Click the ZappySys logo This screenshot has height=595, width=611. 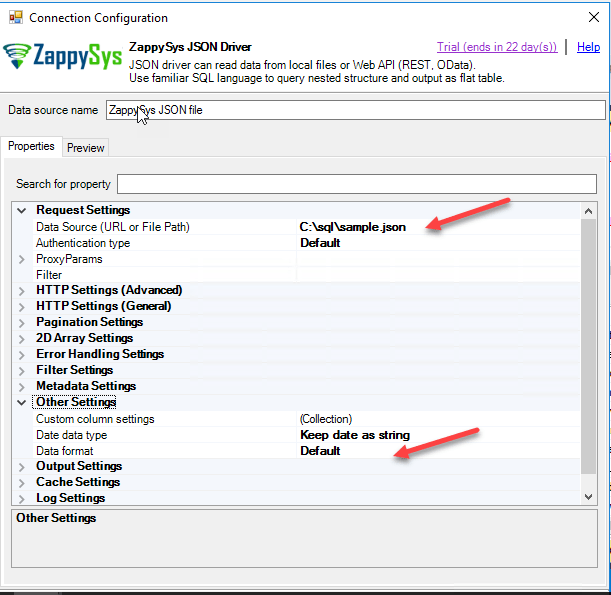point(62,56)
